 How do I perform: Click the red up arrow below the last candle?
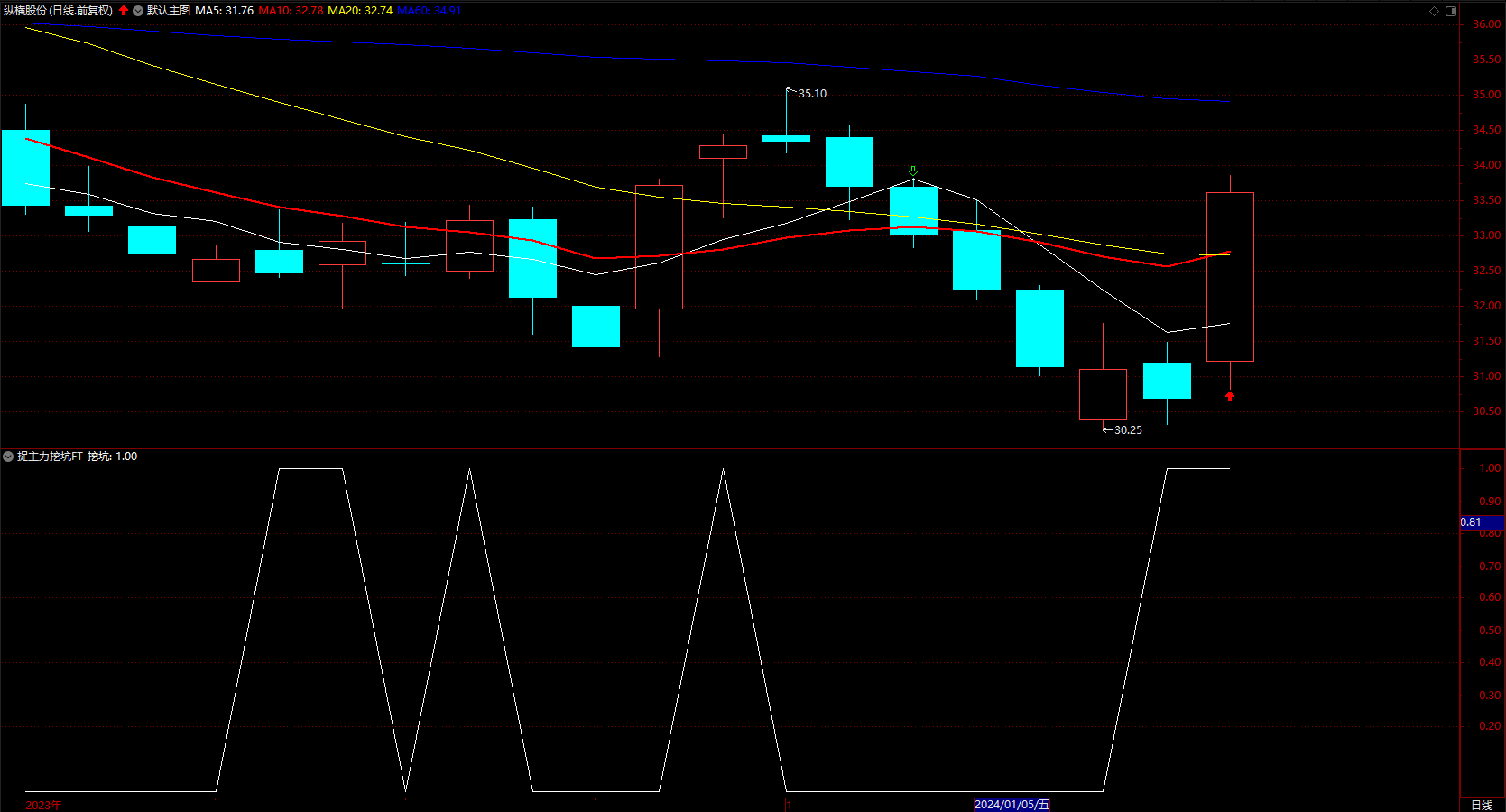click(1230, 396)
